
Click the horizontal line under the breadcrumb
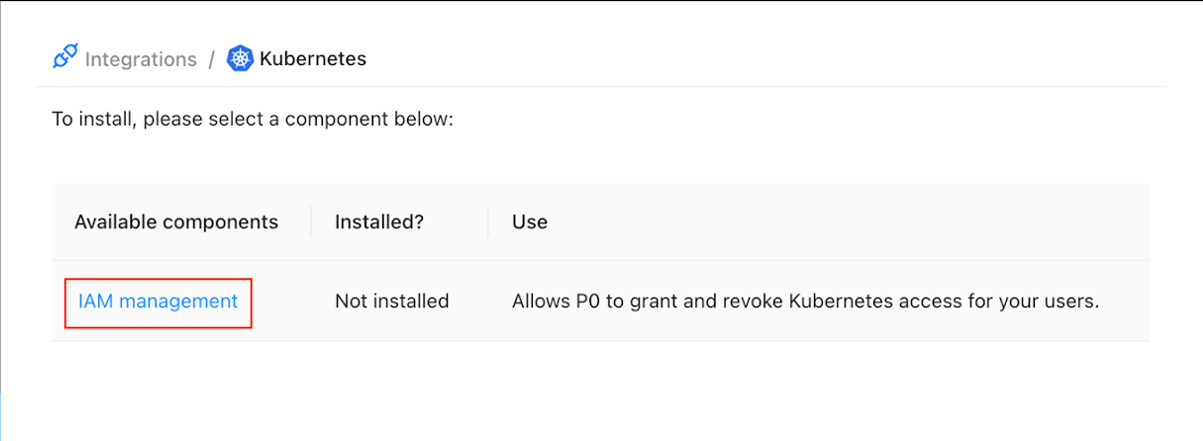click(x=600, y=87)
